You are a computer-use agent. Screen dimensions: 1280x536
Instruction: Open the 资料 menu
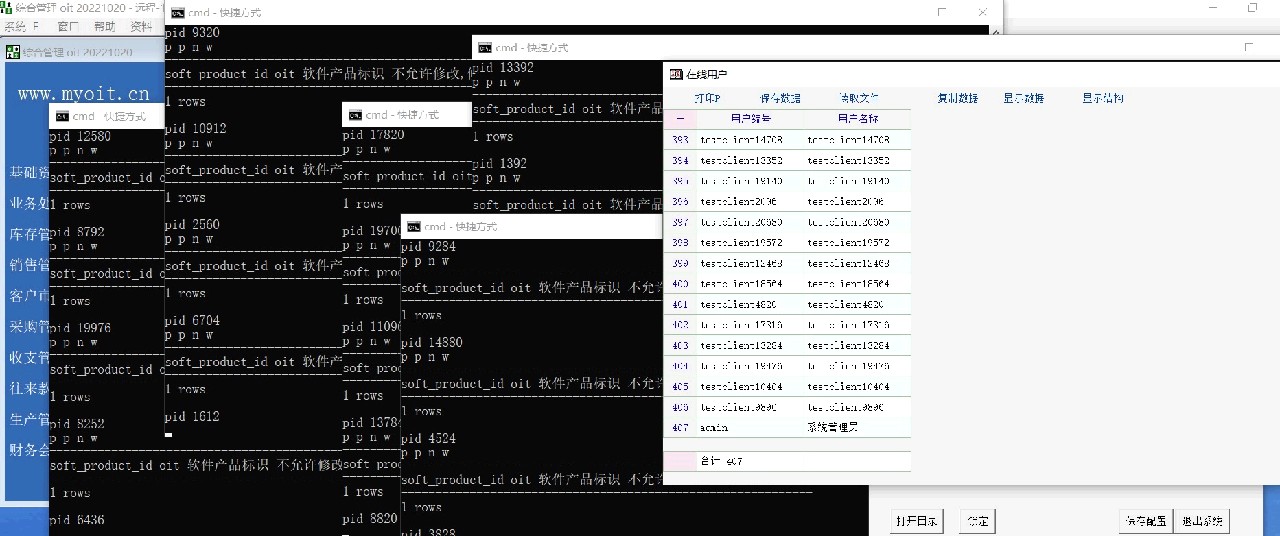pyautogui.click(x=142, y=26)
